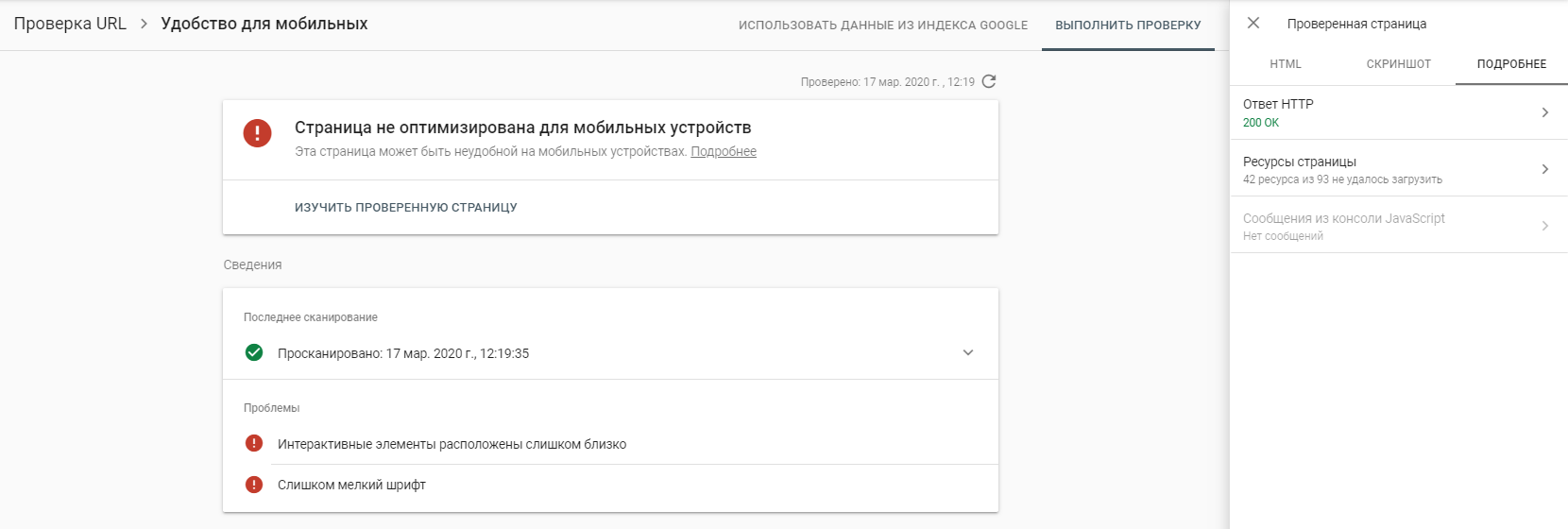1568x529 pixels.
Task: Open the Подробнее link in the warning
Action: click(x=724, y=151)
